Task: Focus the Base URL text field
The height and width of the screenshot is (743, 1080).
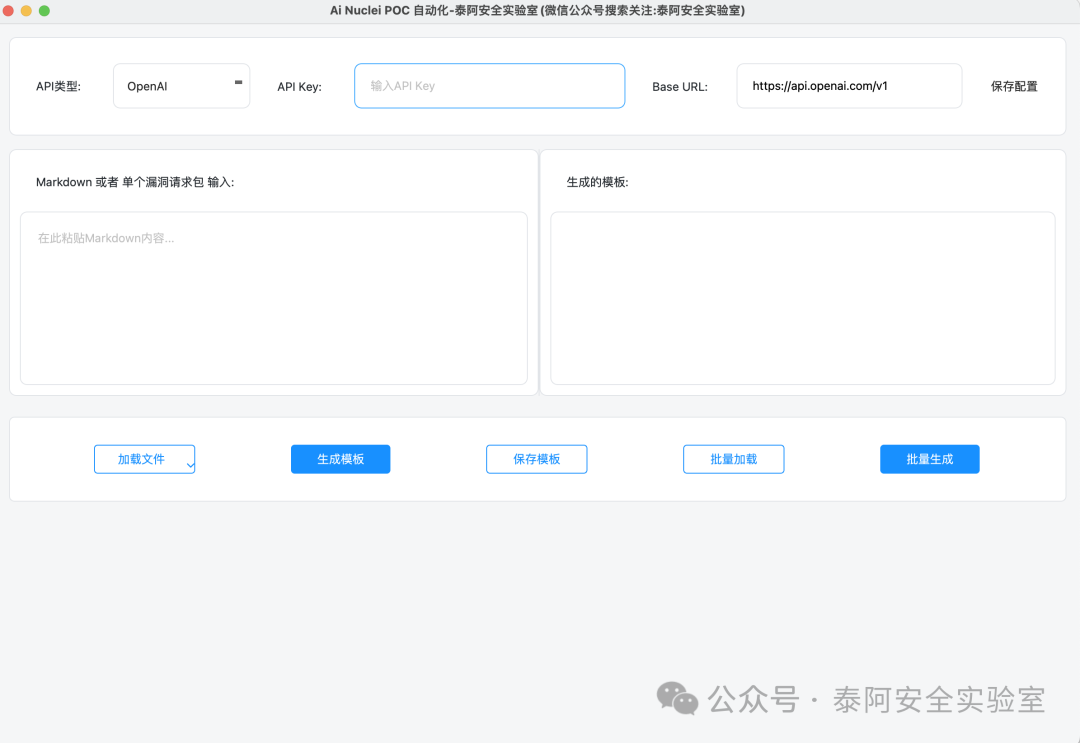Action: tap(849, 86)
